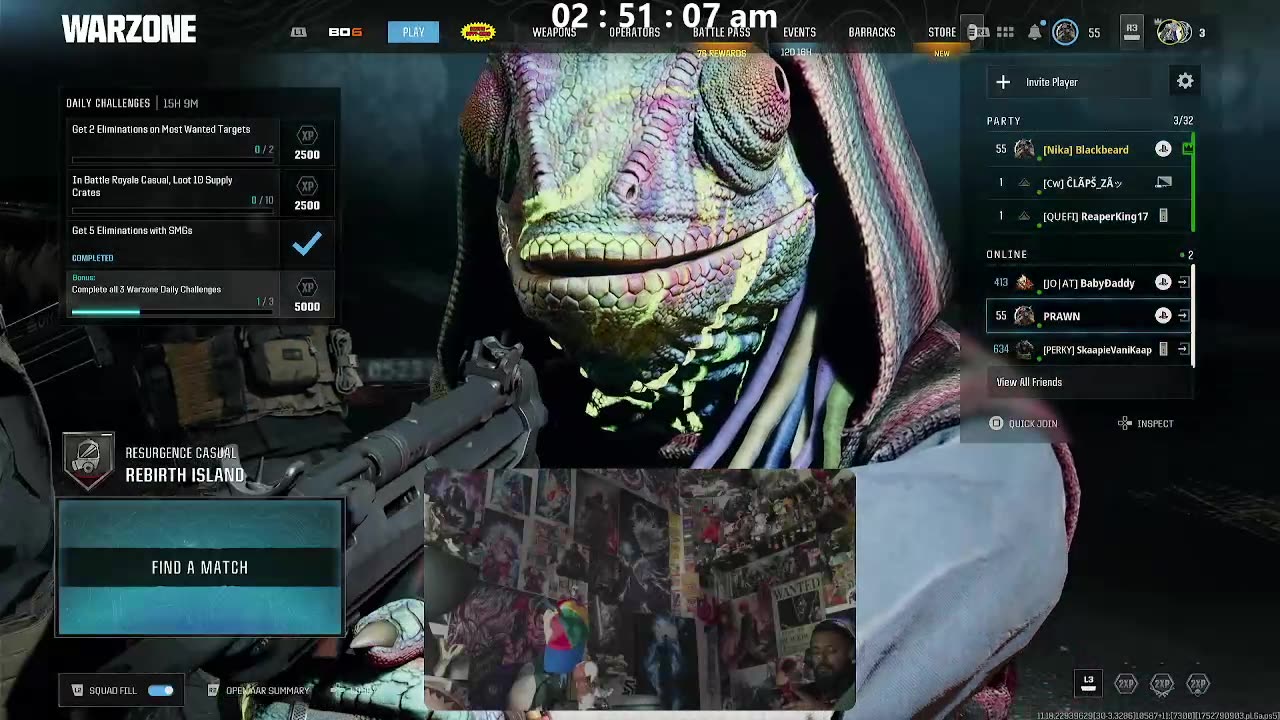Select online friend PRAWN
This screenshot has width=1280, height=720.
pyautogui.click(x=1088, y=316)
